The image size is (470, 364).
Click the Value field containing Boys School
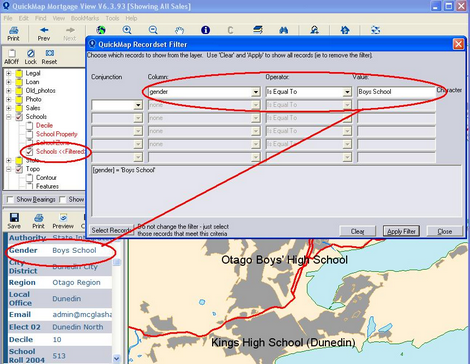pos(396,92)
